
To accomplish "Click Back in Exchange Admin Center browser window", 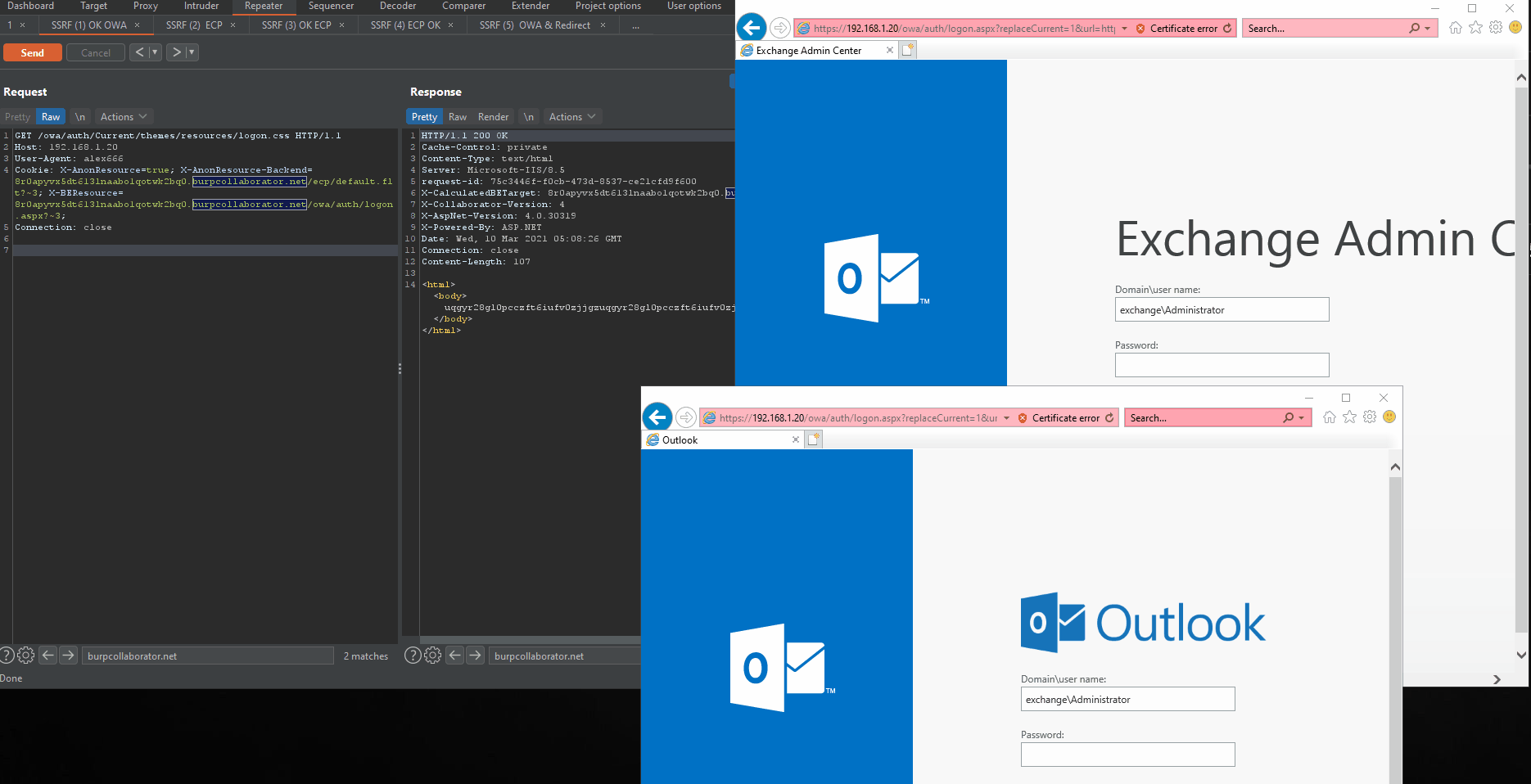I will point(752,28).
